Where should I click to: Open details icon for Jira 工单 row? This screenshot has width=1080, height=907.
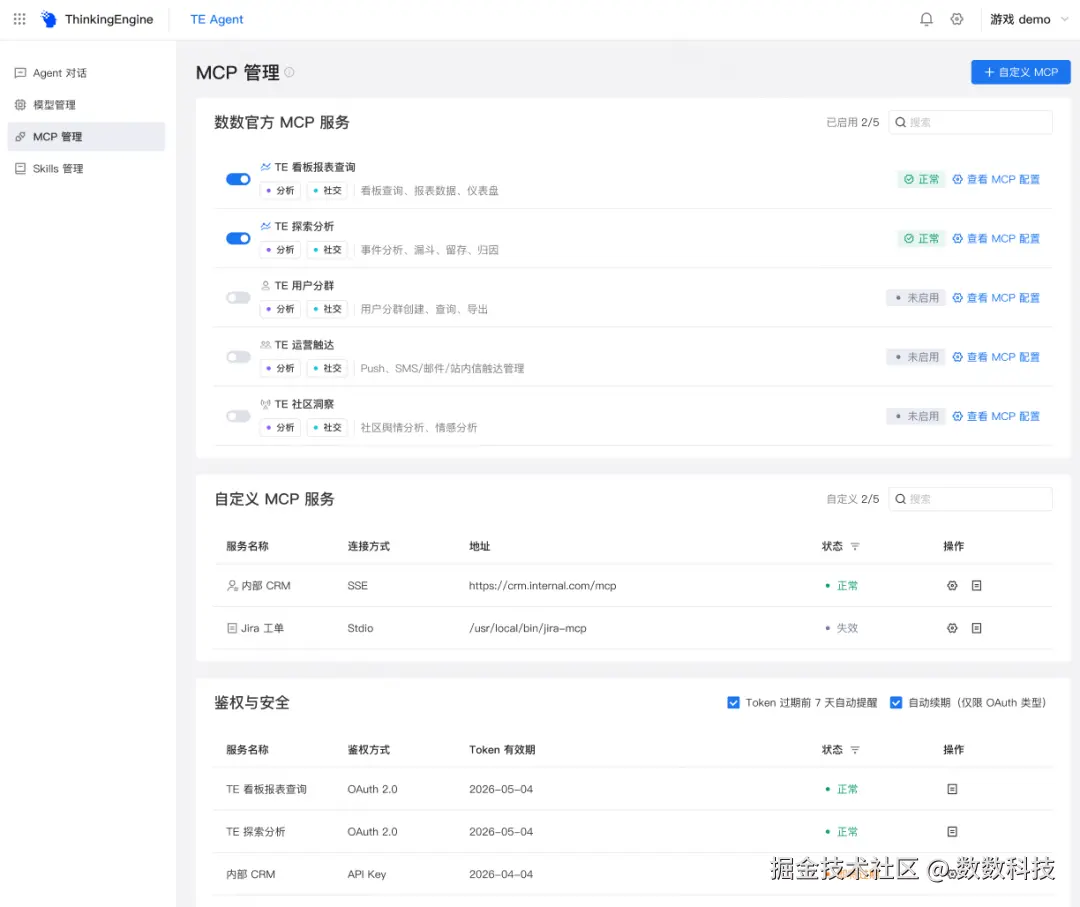[x=977, y=628]
